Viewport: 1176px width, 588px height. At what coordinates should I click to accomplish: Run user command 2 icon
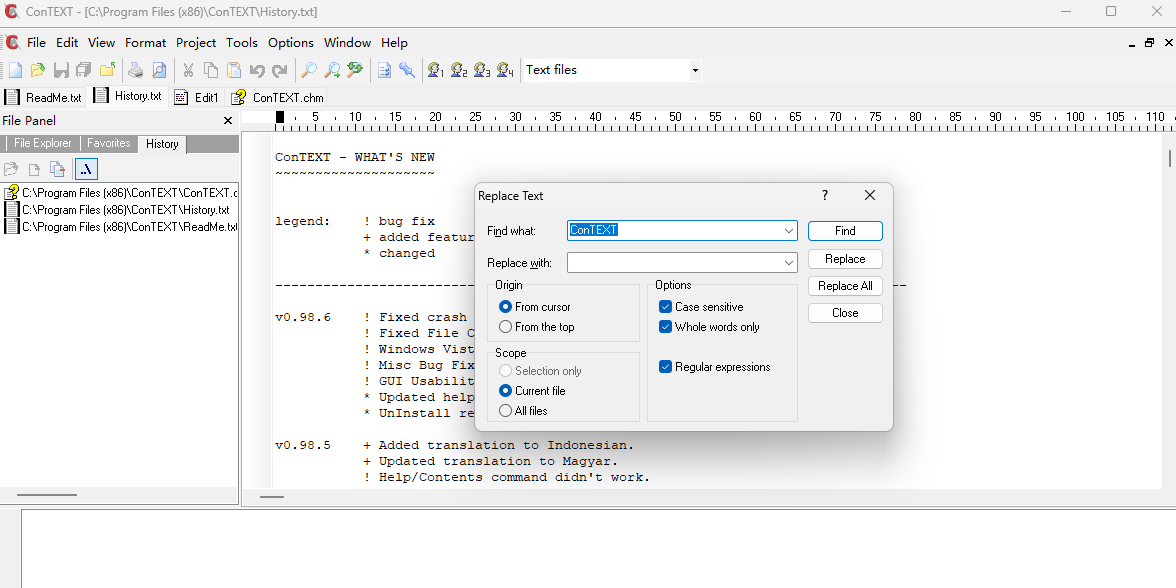459,70
